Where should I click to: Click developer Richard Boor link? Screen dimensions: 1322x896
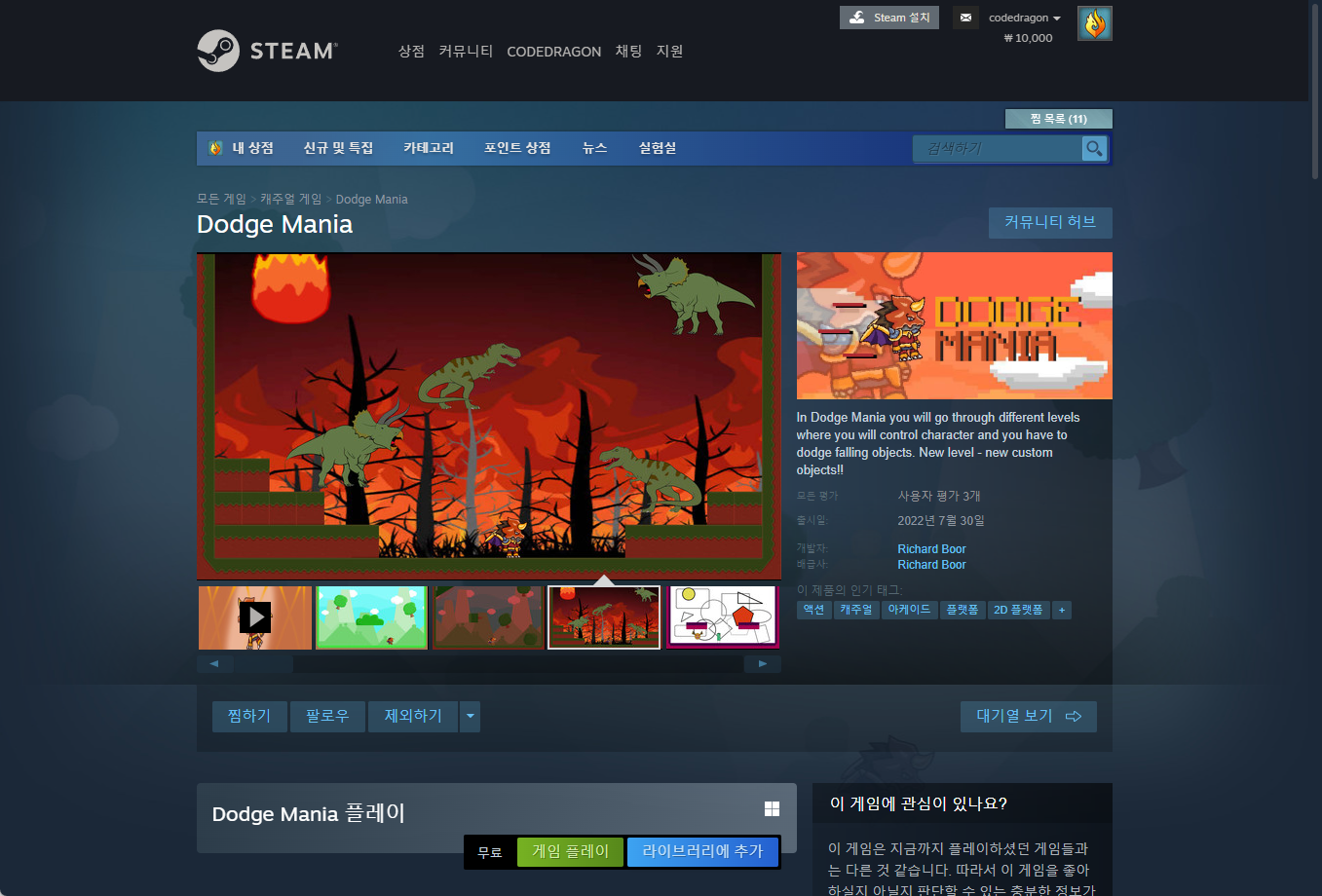[931, 549]
